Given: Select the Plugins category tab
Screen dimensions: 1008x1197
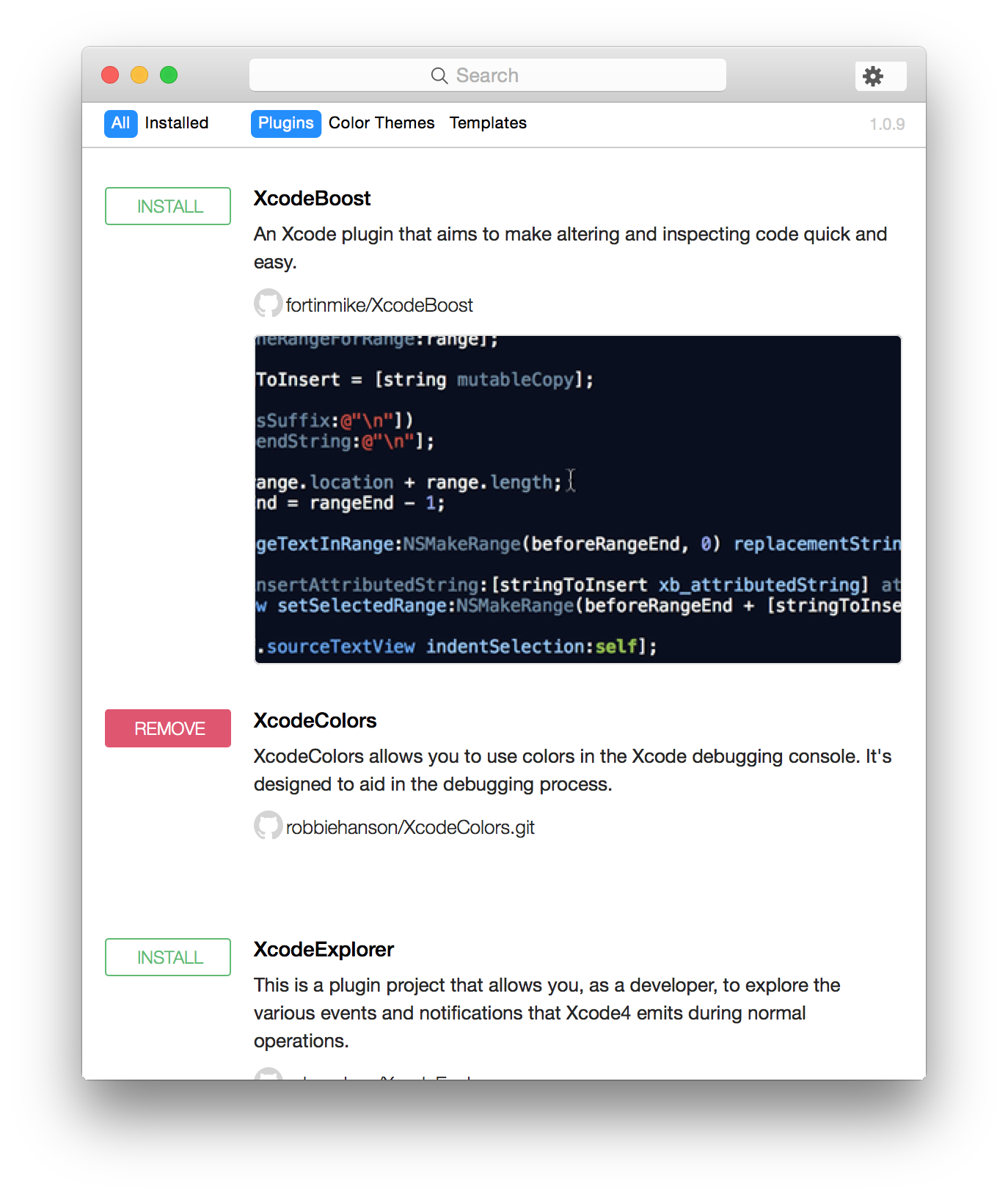Looking at the screenshot, I should click(285, 123).
